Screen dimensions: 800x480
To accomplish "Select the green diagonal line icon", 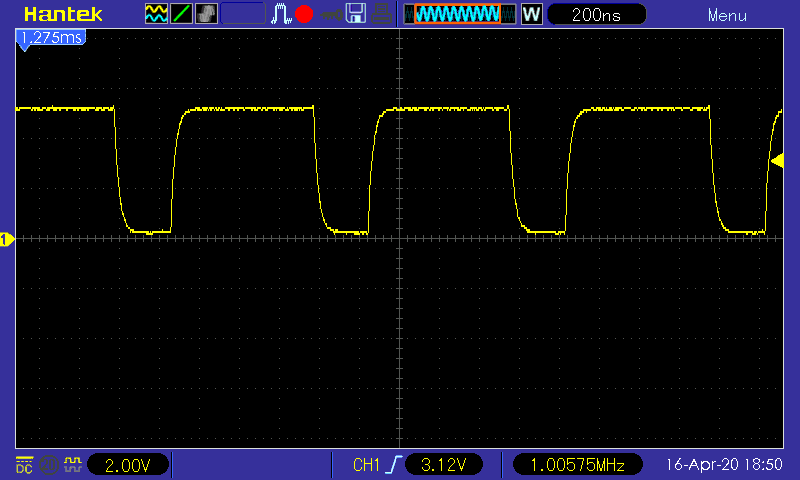I will [x=181, y=14].
